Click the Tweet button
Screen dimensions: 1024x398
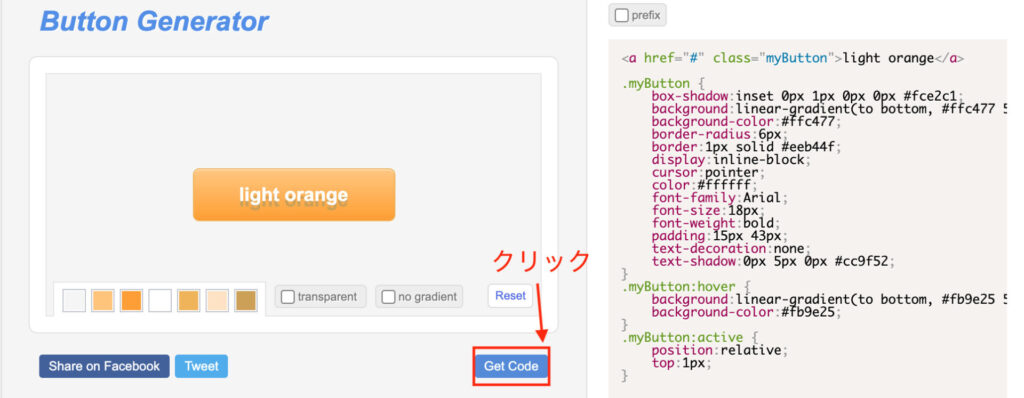(201, 366)
